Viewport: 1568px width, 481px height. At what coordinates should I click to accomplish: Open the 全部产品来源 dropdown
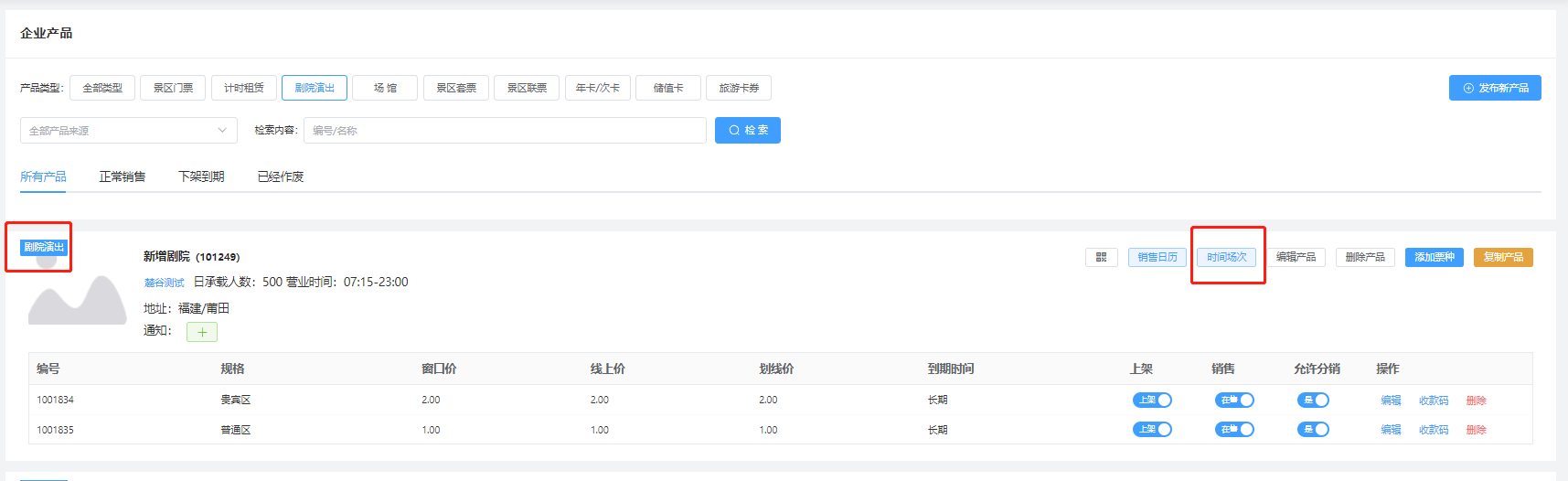click(x=128, y=131)
